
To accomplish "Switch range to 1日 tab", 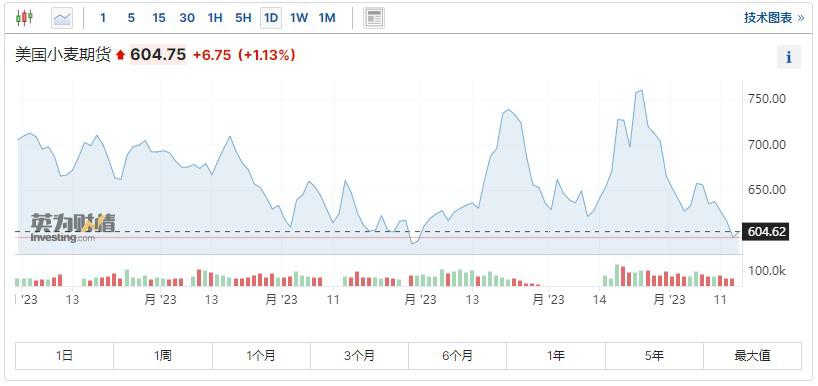I will click(x=64, y=356).
